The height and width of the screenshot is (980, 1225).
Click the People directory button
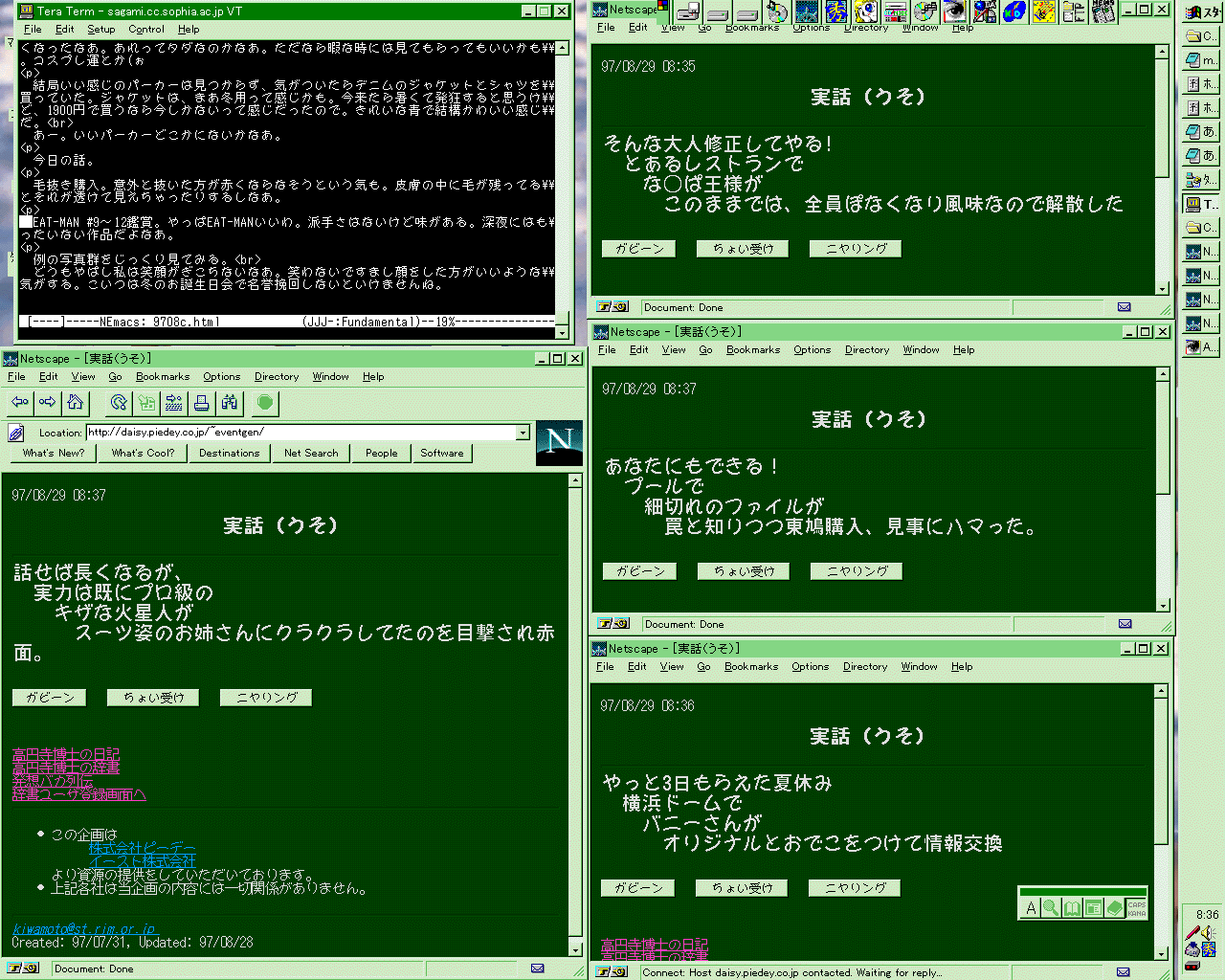pos(381,454)
